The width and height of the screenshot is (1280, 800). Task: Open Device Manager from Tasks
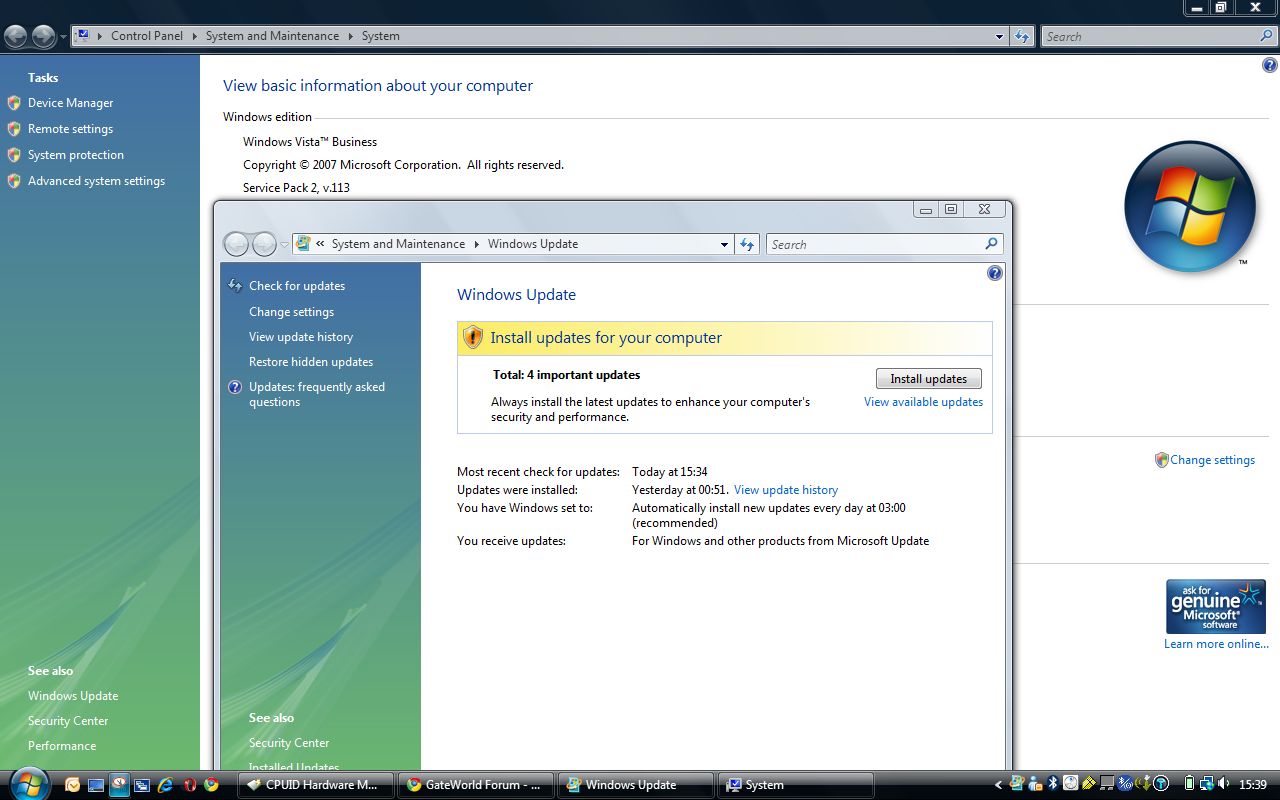(x=70, y=103)
